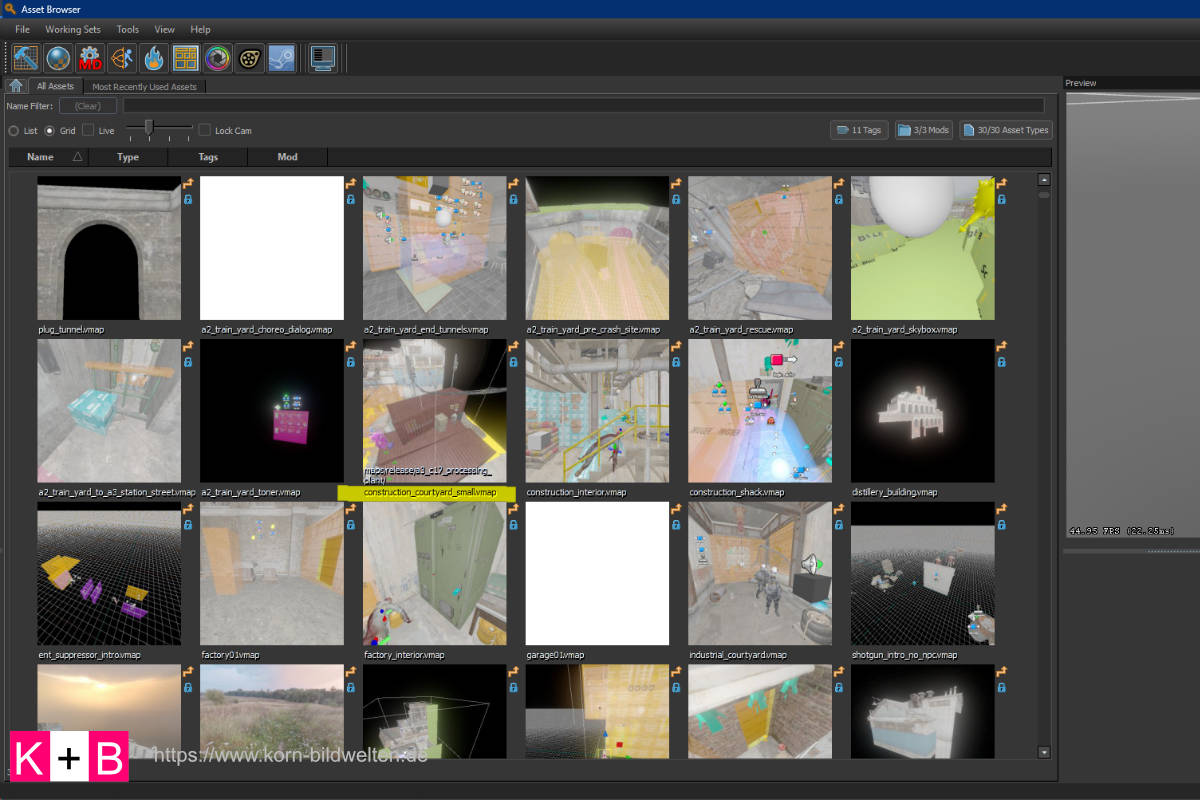Screen dimensions: 1200x800
Task: Click orange arrow icon on distillery_building.vmap
Action: pos(1001,347)
